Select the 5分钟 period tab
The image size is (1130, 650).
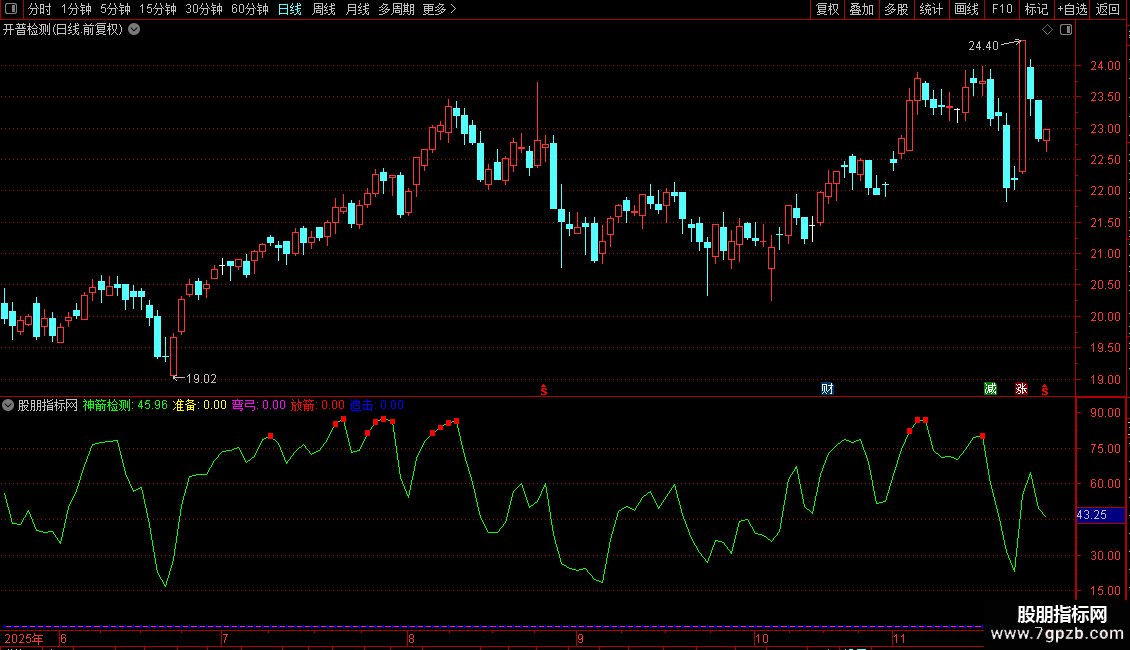pos(115,9)
